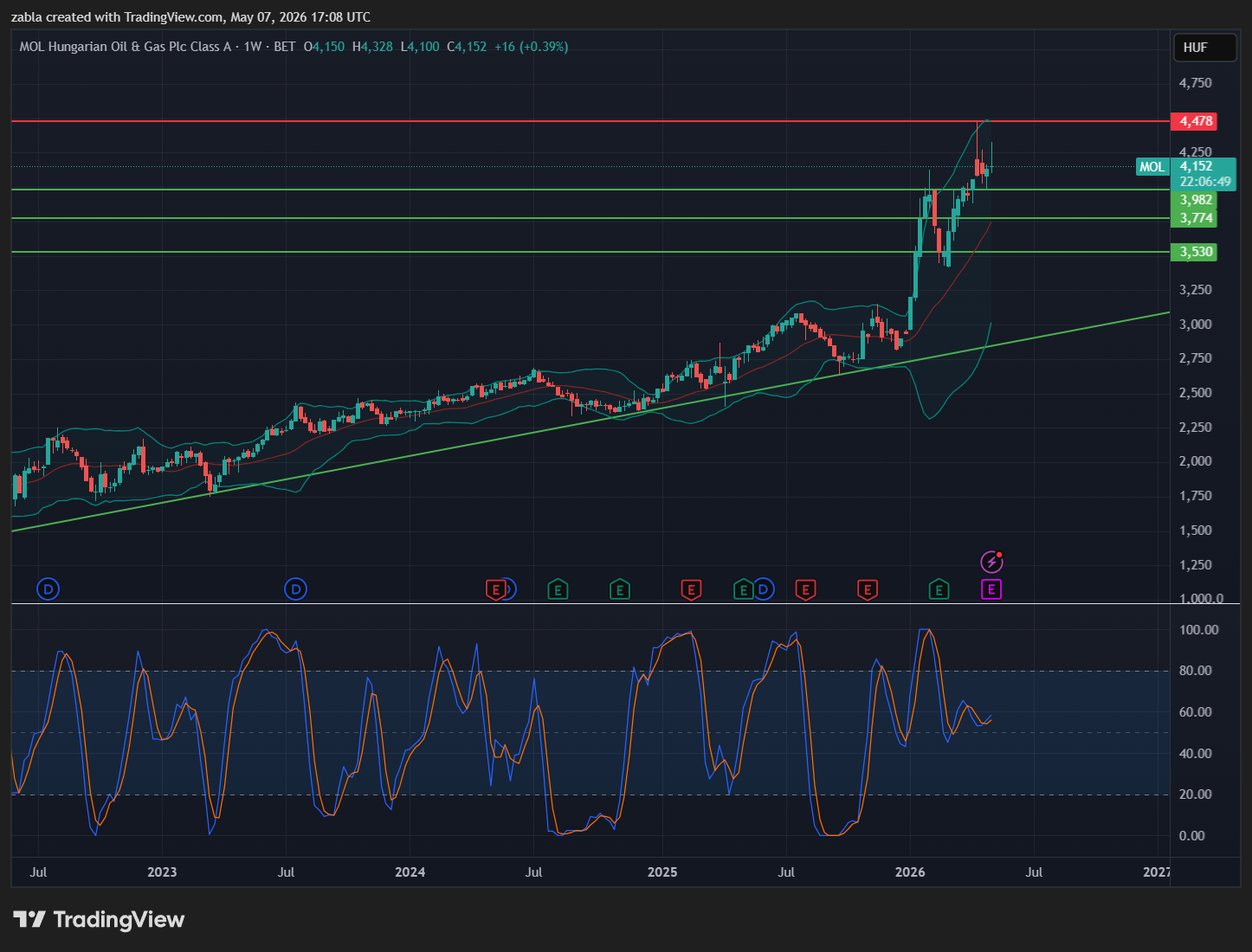Select the 1W interval label in the header

(x=253, y=47)
